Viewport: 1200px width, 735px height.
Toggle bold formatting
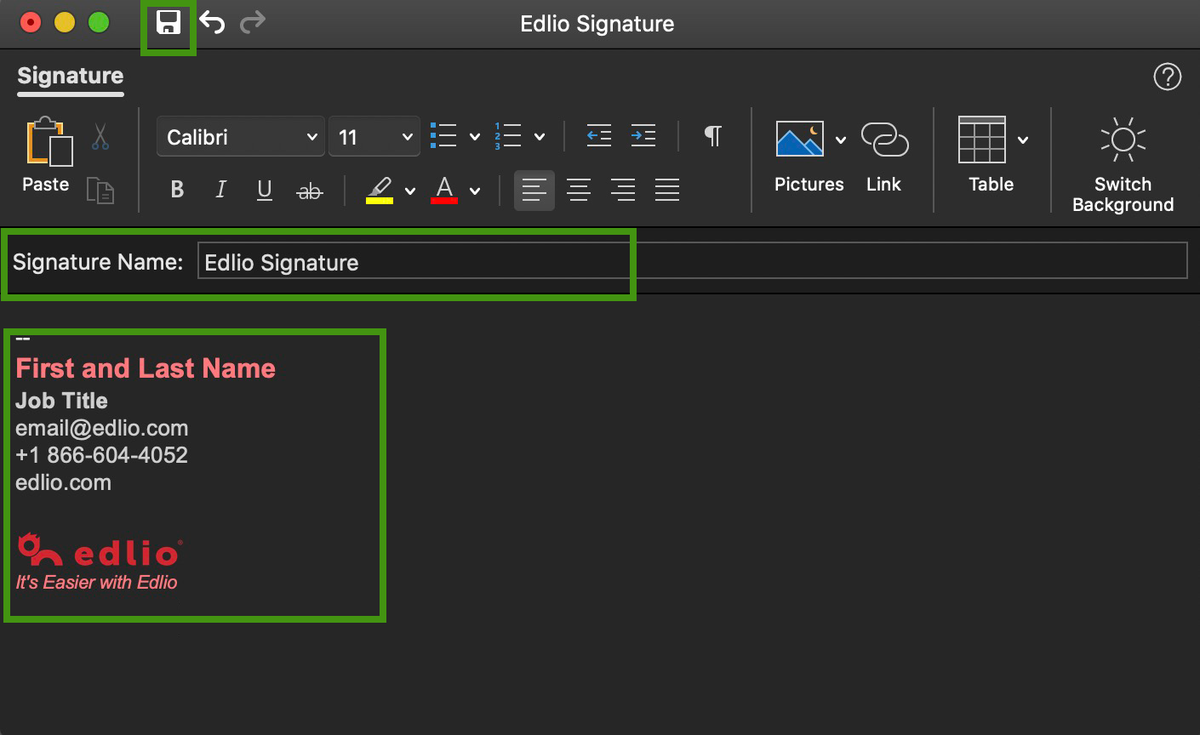click(x=177, y=190)
